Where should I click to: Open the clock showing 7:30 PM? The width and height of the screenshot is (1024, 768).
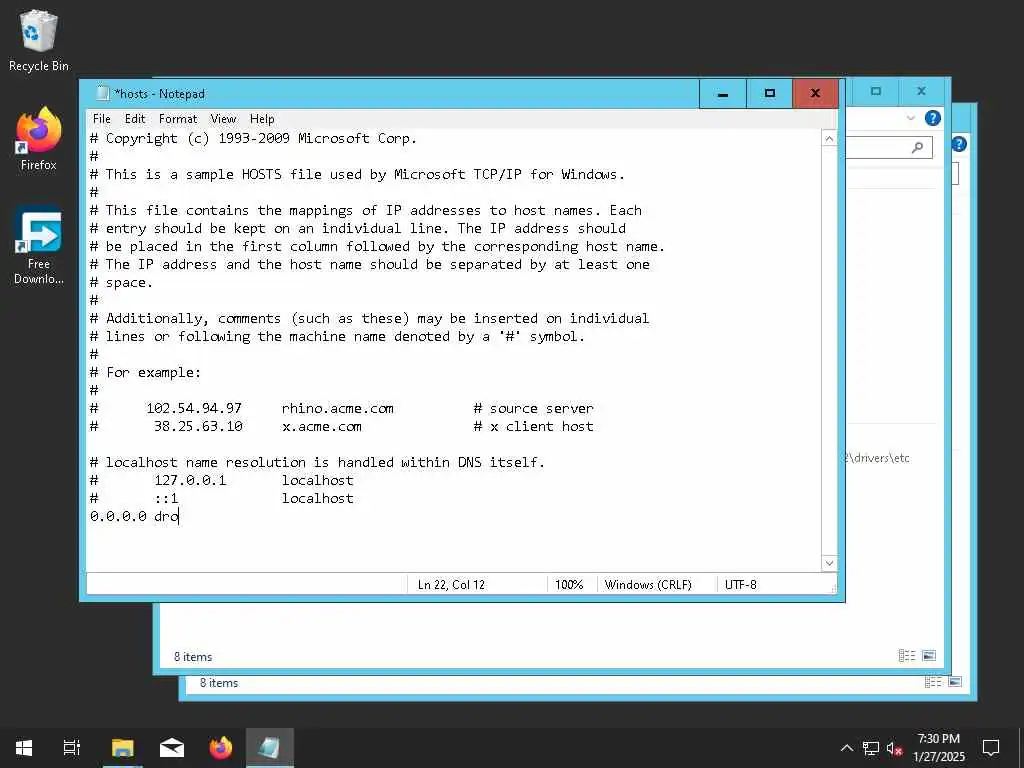[938, 748]
